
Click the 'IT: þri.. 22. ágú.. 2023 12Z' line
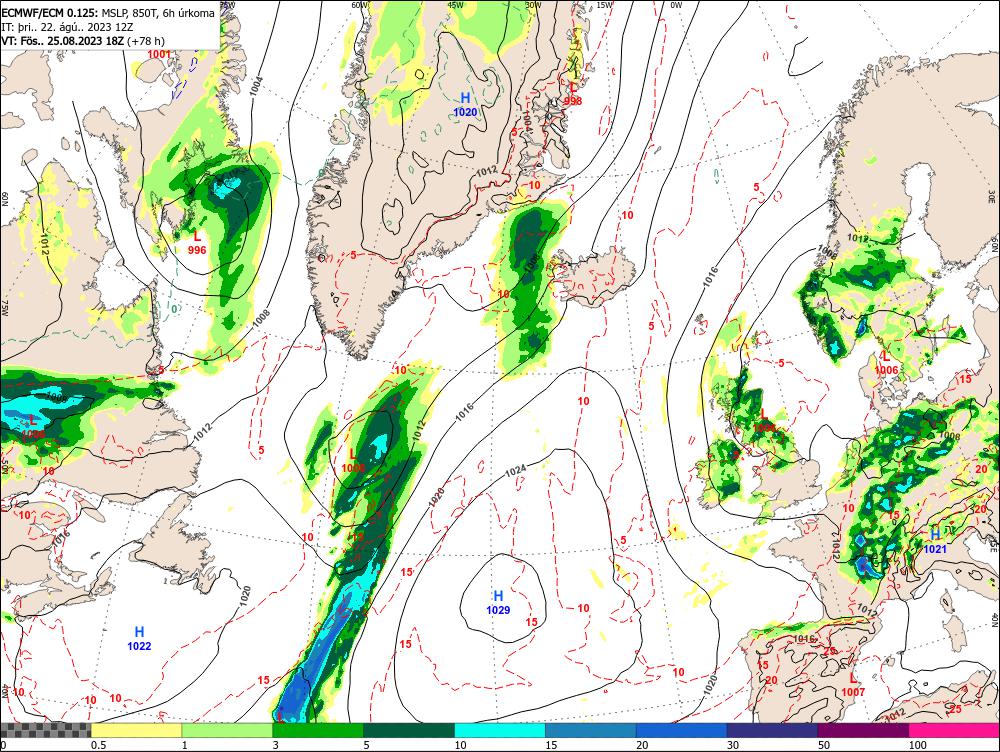(x=68, y=27)
